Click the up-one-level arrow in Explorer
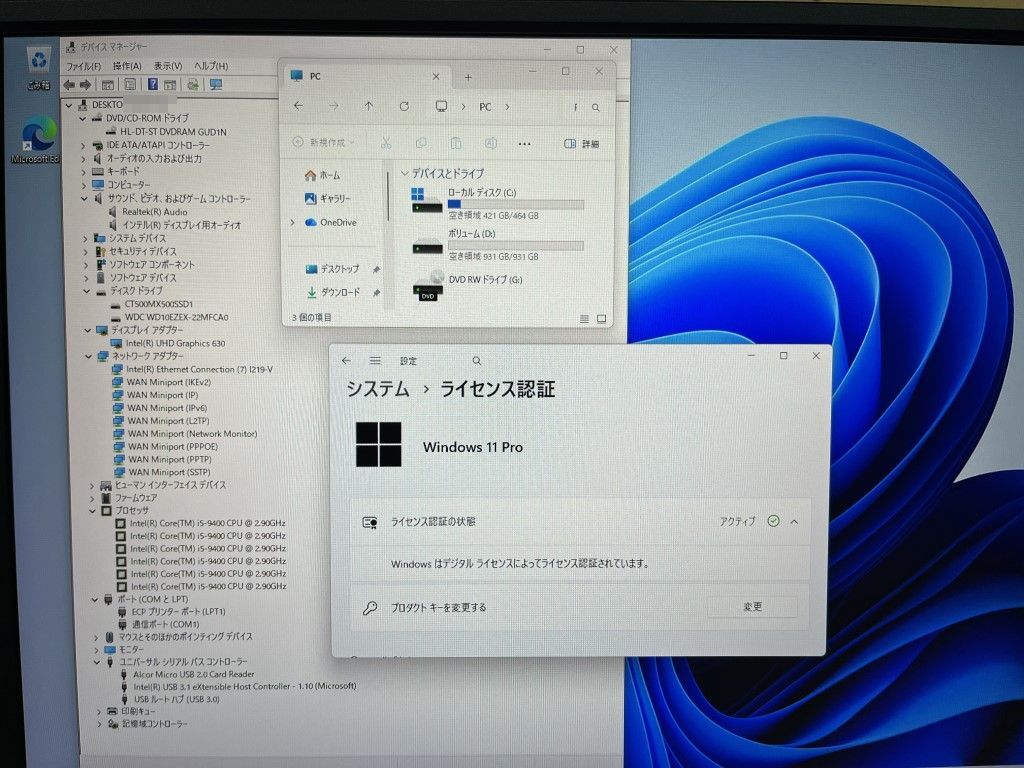 tap(370, 107)
